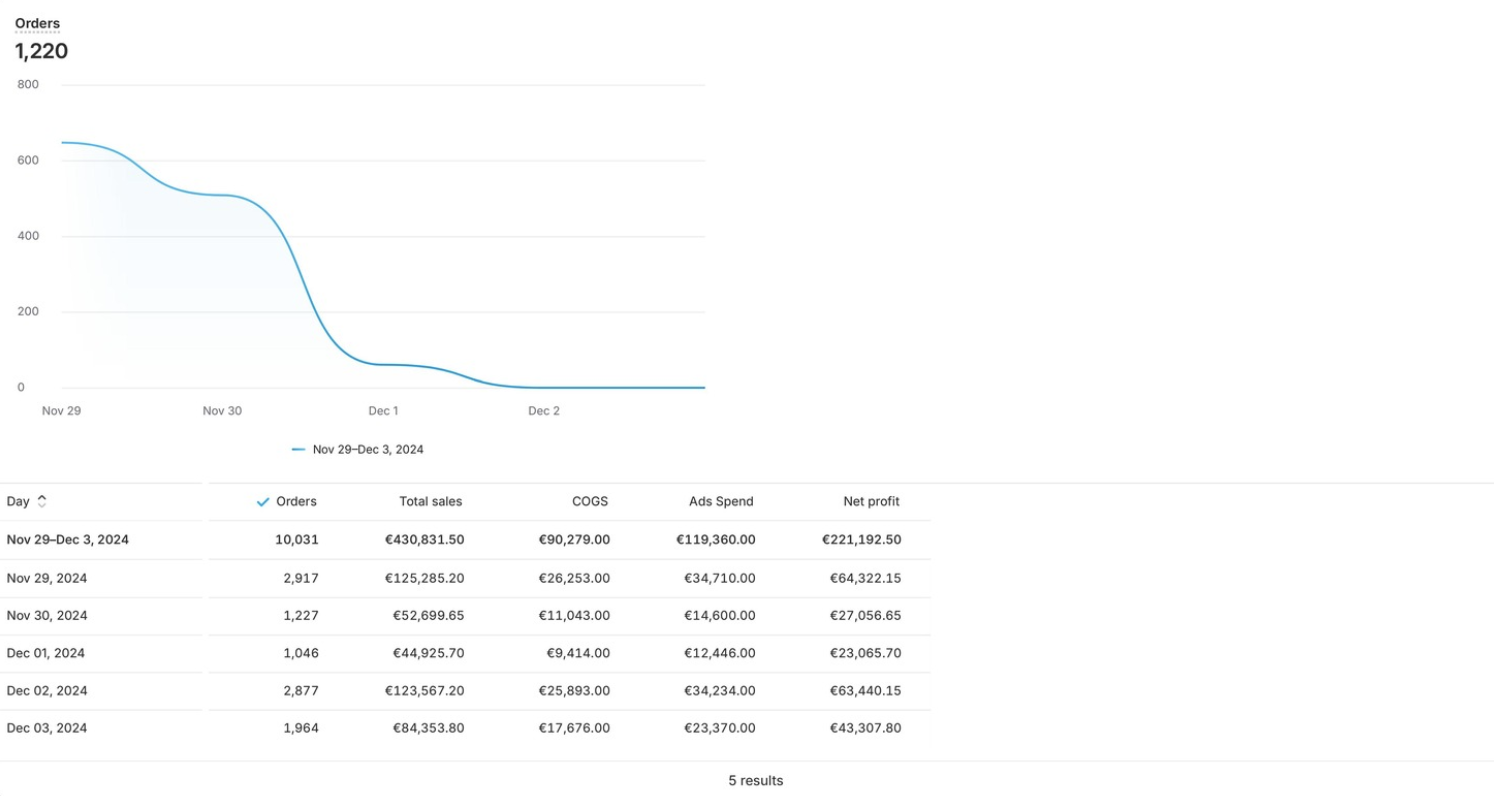Click the Orders column header
This screenshot has width=1494, height=796.
tap(296, 502)
